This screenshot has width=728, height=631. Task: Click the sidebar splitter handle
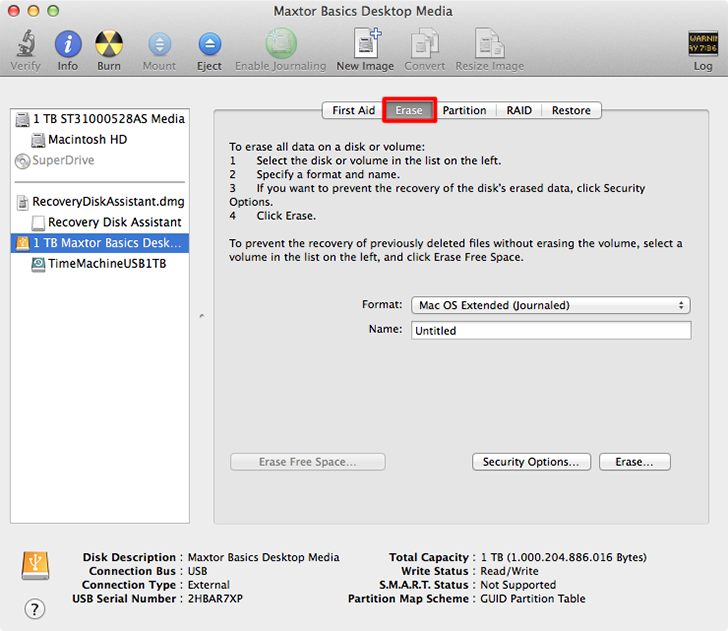(202, 316)
